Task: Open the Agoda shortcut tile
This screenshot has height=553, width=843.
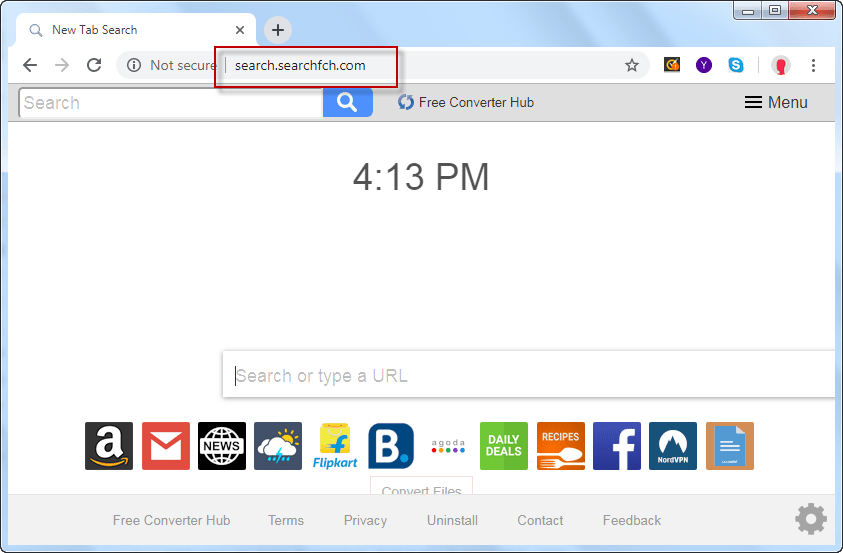Action: click(448, 446)
